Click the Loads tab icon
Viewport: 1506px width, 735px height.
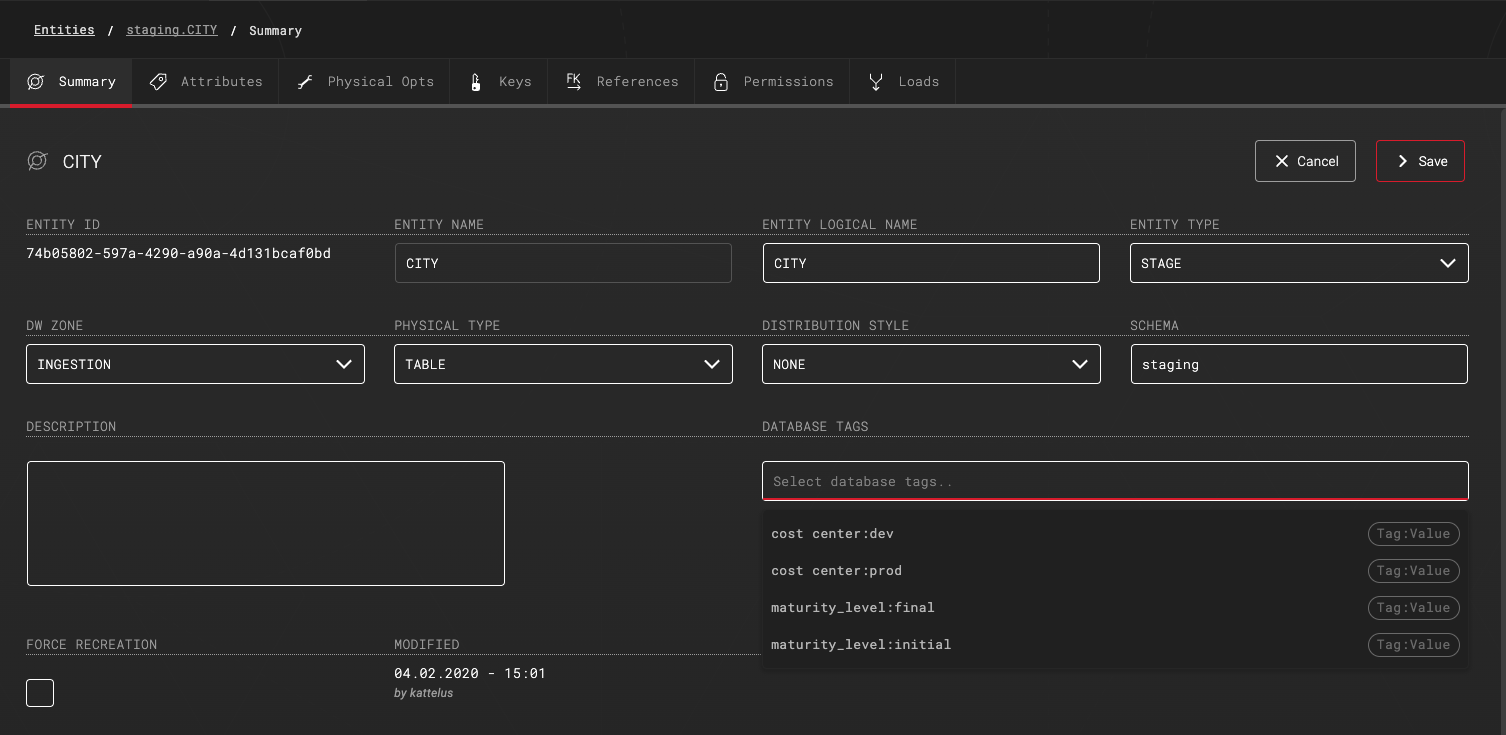pyautogui.click(x=876, y=82)
